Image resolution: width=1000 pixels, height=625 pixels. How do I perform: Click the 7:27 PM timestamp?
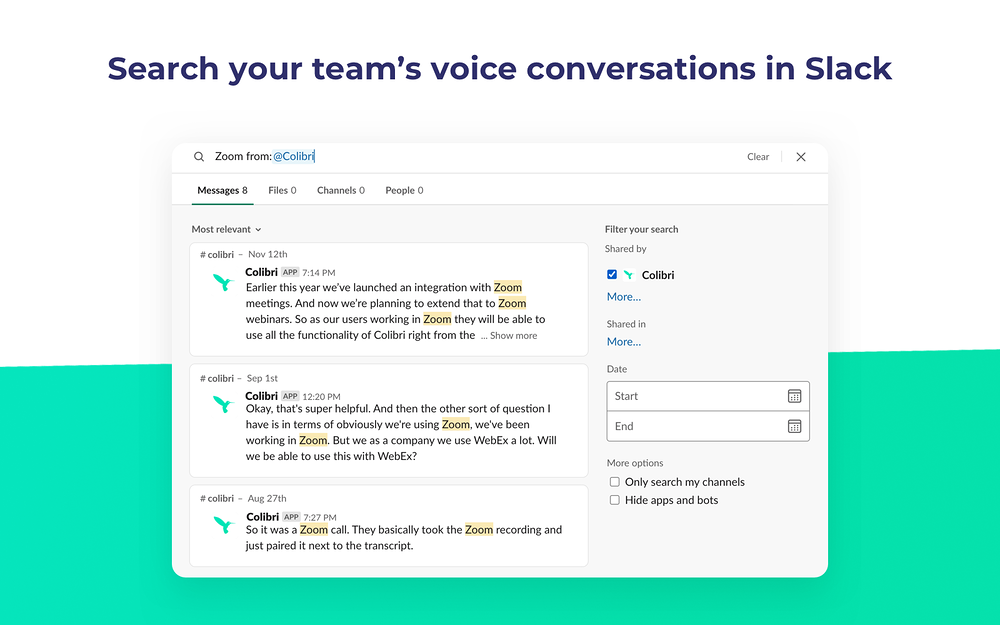(320, 517)
